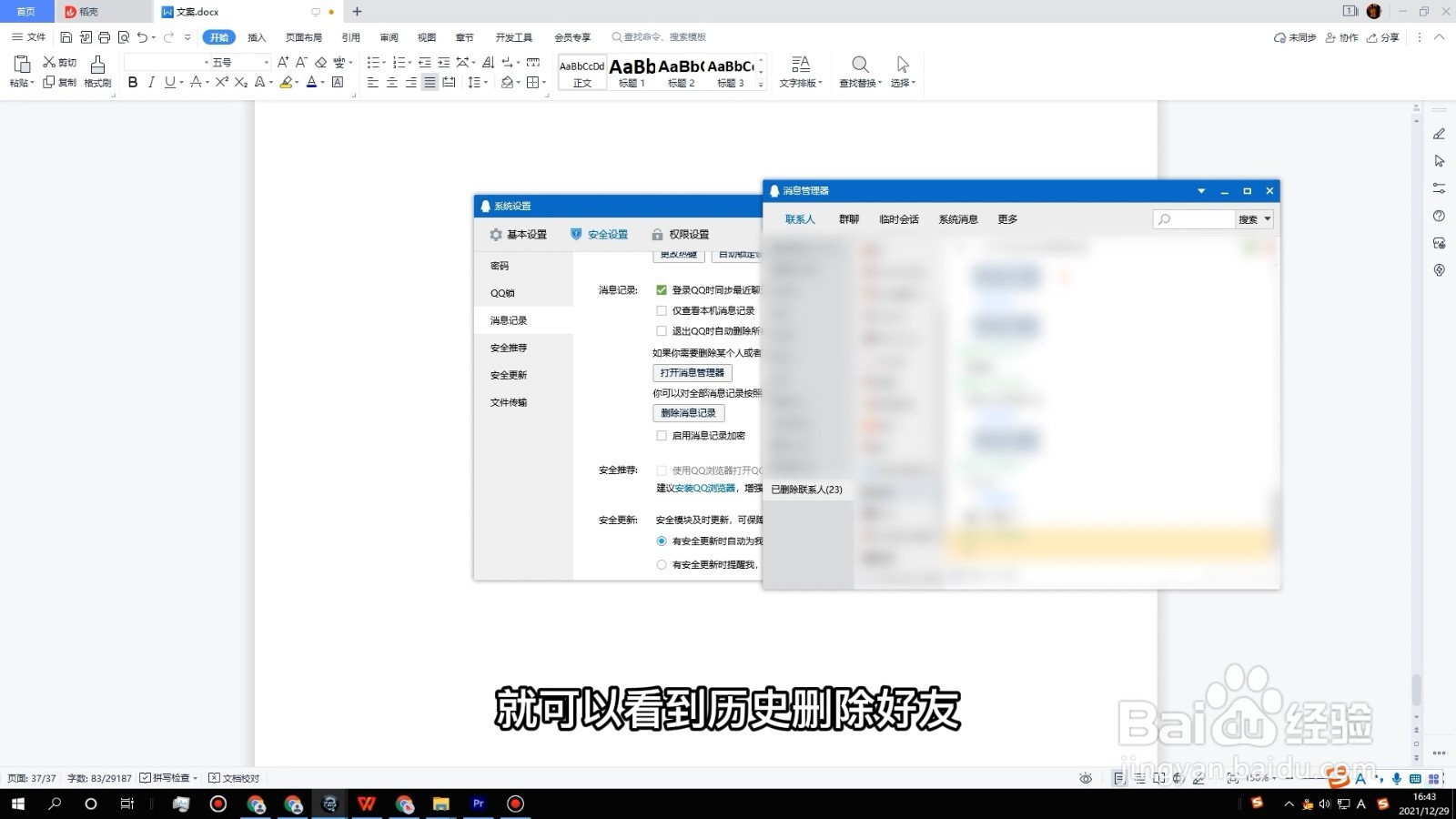Expand the highlight color dropdown arrow

(297, 82)
